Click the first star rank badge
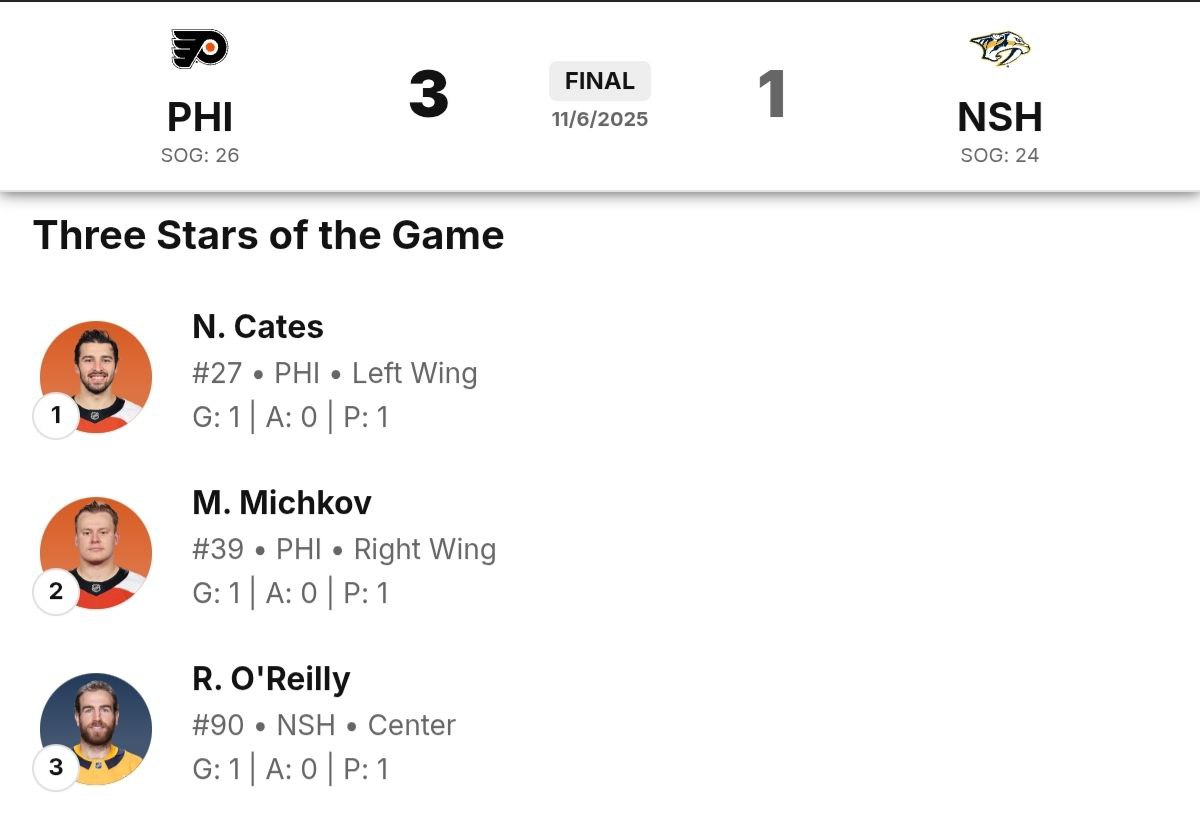The image size is (1200, 819). click(x=56, y=415)
